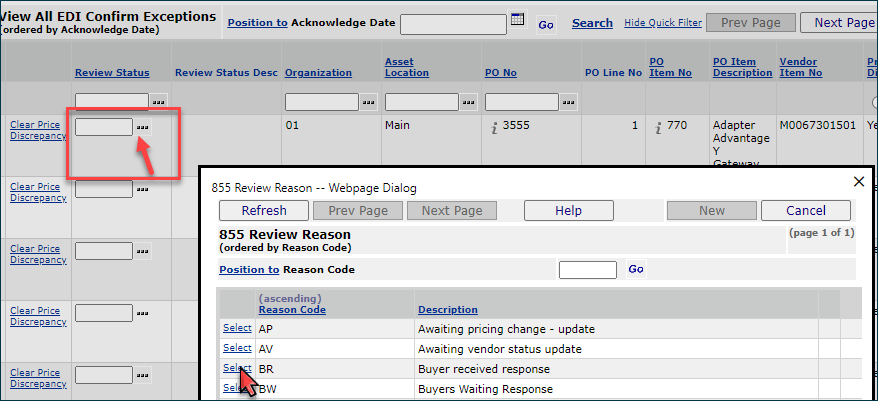The image size is (878, 401).
Task: Cancel the Review Reason dialog
Action: (805, 210)
